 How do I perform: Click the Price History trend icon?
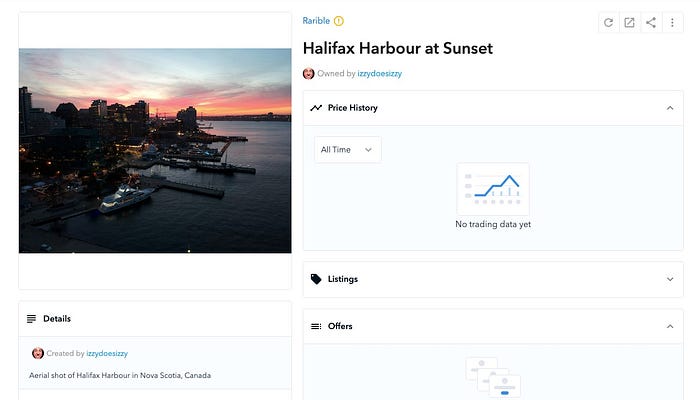[x=316, y=107]
